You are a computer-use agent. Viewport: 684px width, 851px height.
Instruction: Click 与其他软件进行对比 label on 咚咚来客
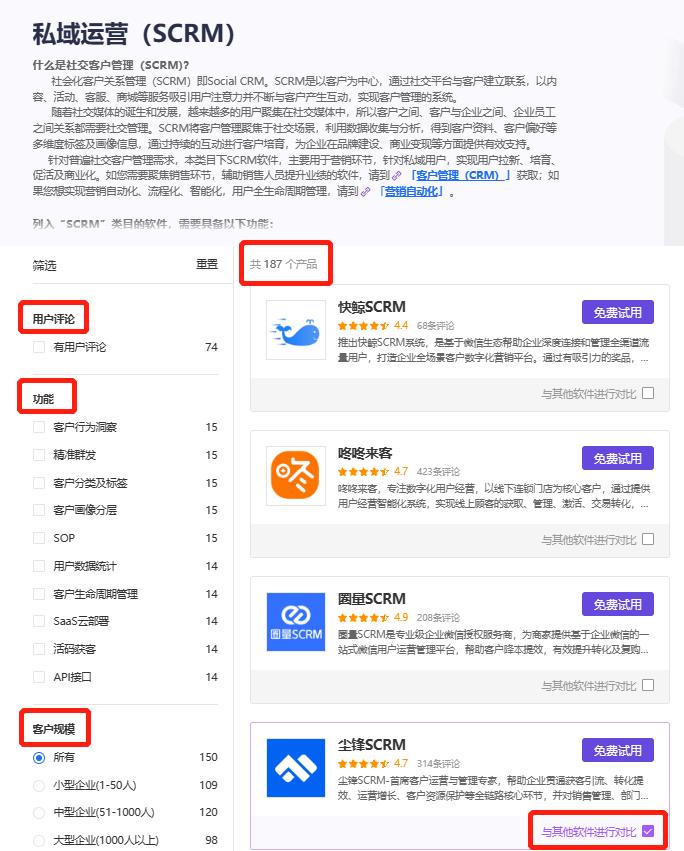coord(588,539)
